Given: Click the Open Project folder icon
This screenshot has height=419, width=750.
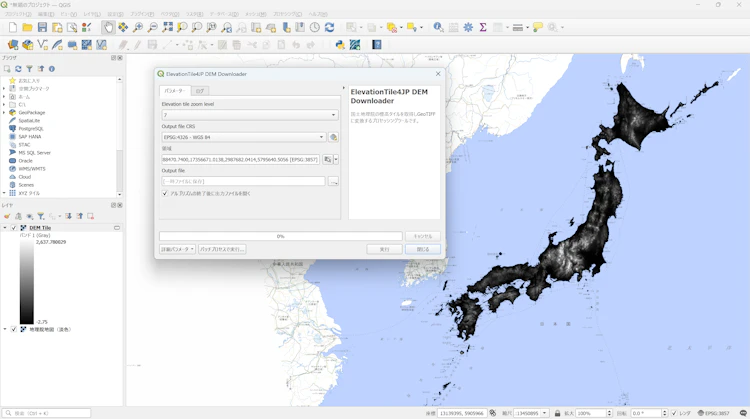Looking at the screenshot, I should pos(27,28).
